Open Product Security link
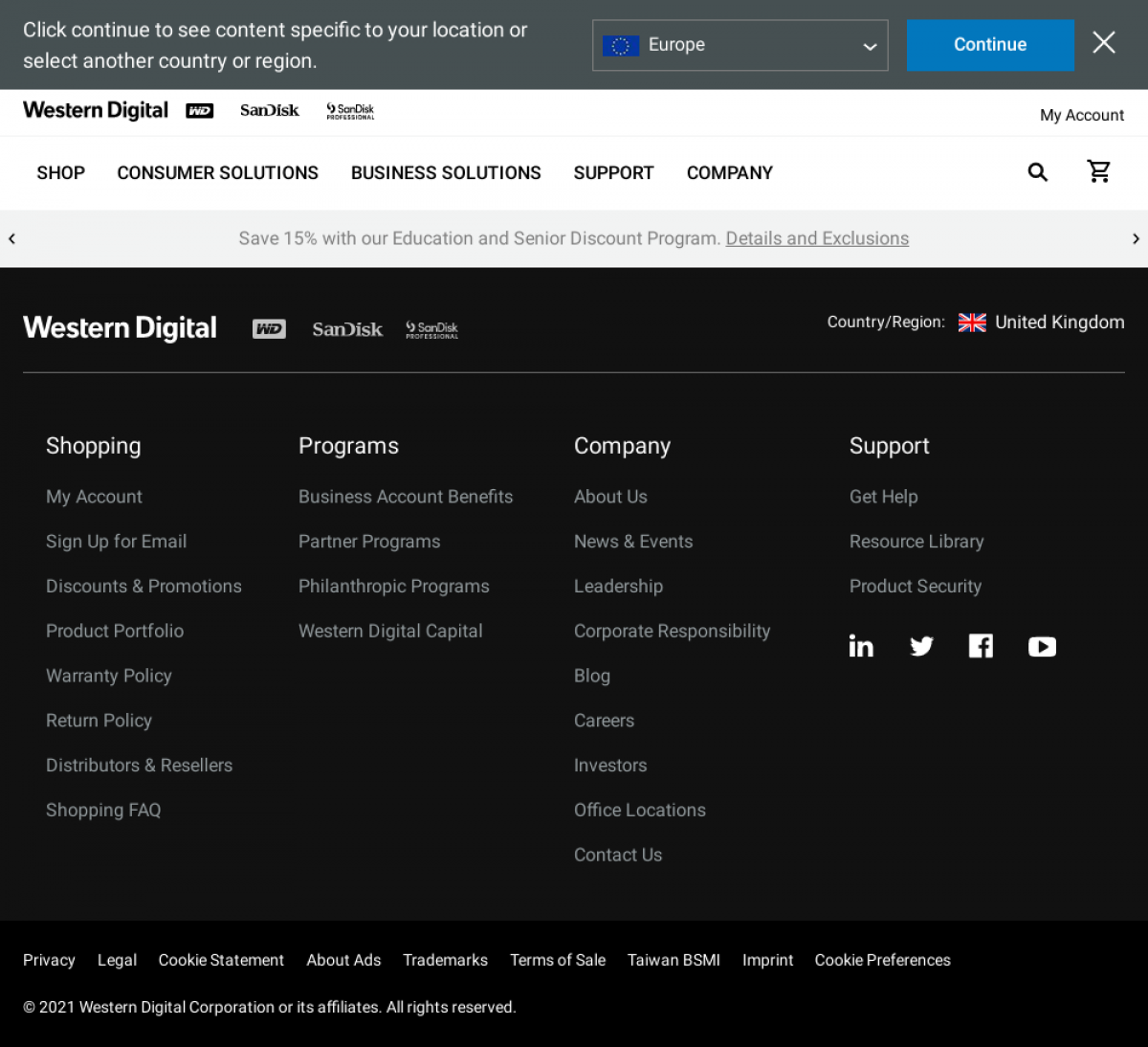Image resolution: width=1148 pixels, height=1047 pixels. [916, 587]
